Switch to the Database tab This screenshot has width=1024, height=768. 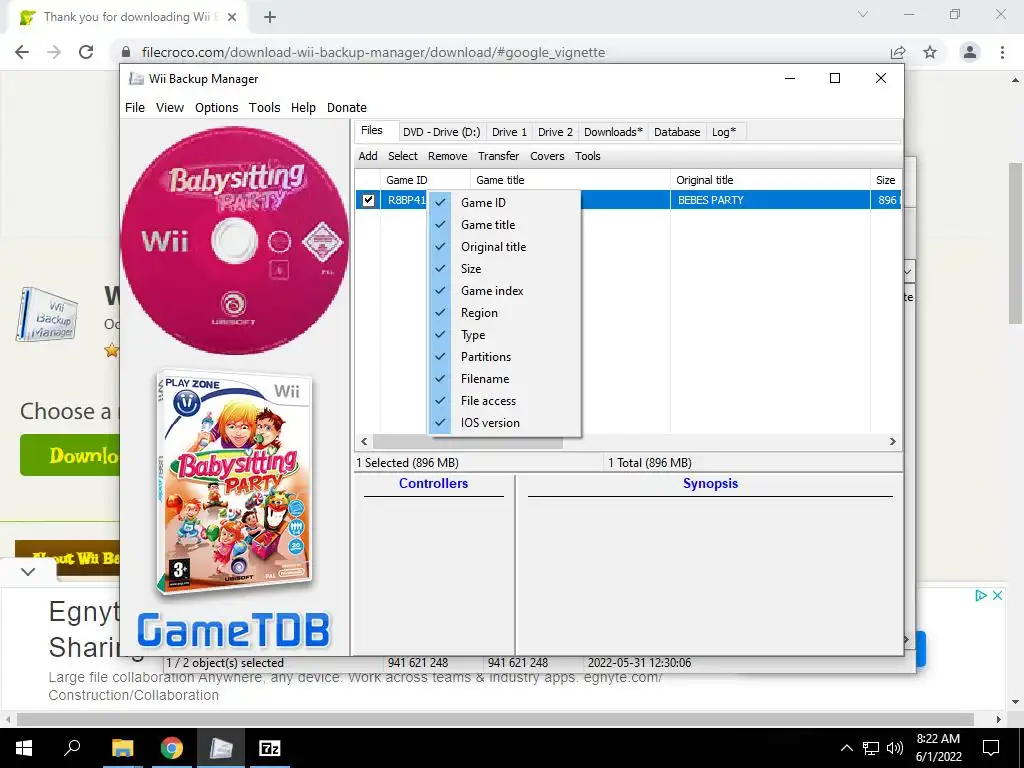[x=677, y=132]
